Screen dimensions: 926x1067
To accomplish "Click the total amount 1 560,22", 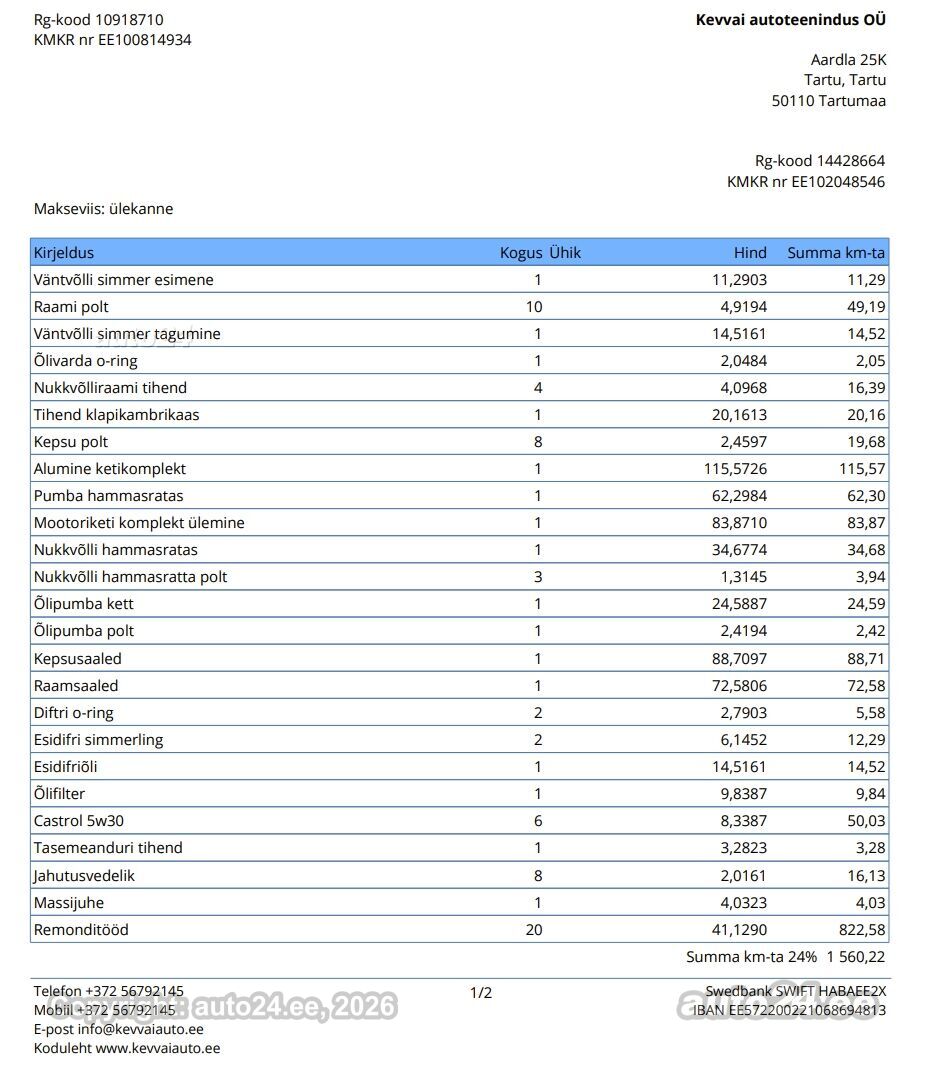I will point(856,957).
